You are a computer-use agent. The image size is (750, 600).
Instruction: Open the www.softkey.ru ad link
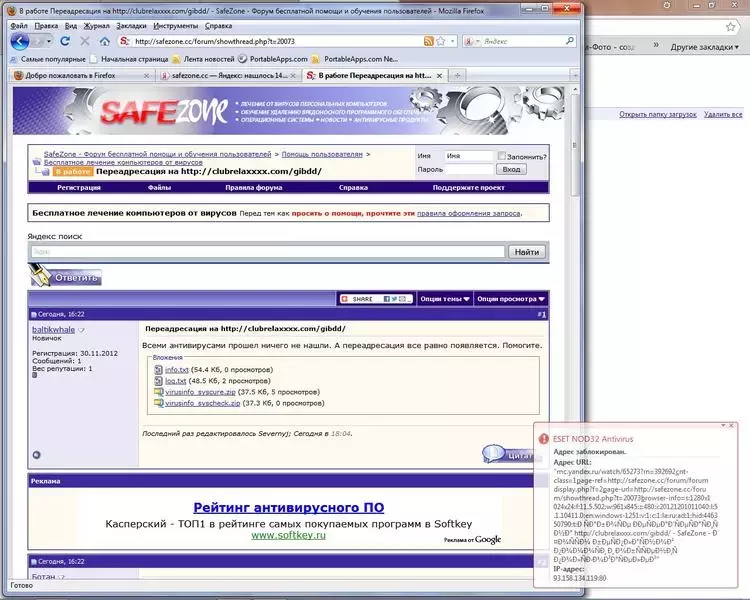[288, 535]
